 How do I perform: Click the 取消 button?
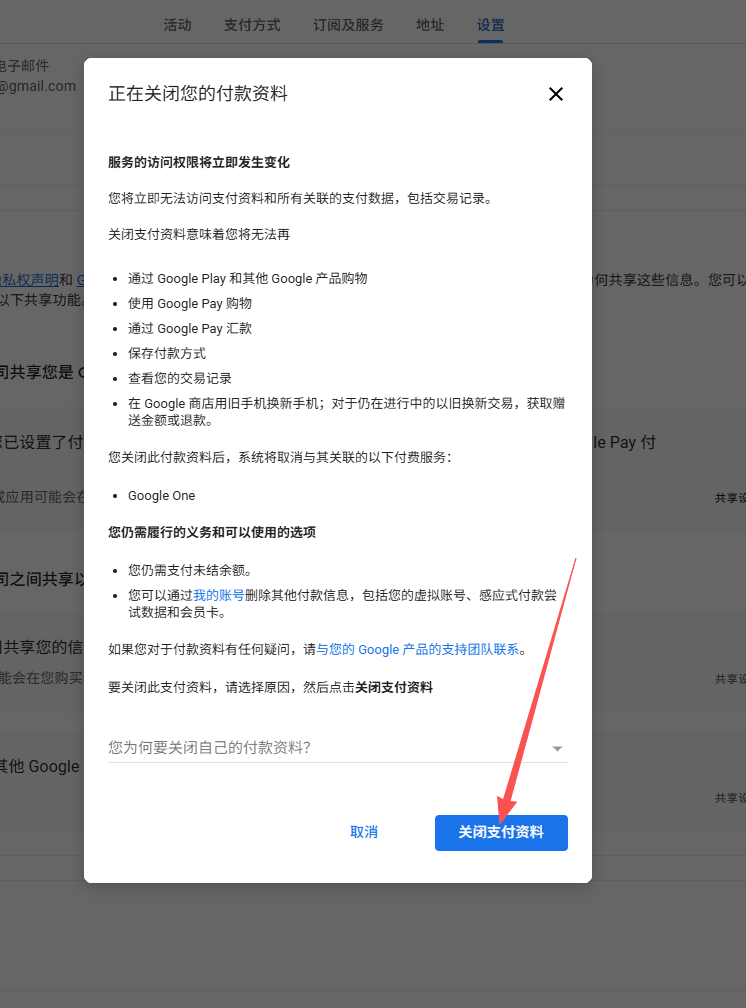click(x=364, y=832)
